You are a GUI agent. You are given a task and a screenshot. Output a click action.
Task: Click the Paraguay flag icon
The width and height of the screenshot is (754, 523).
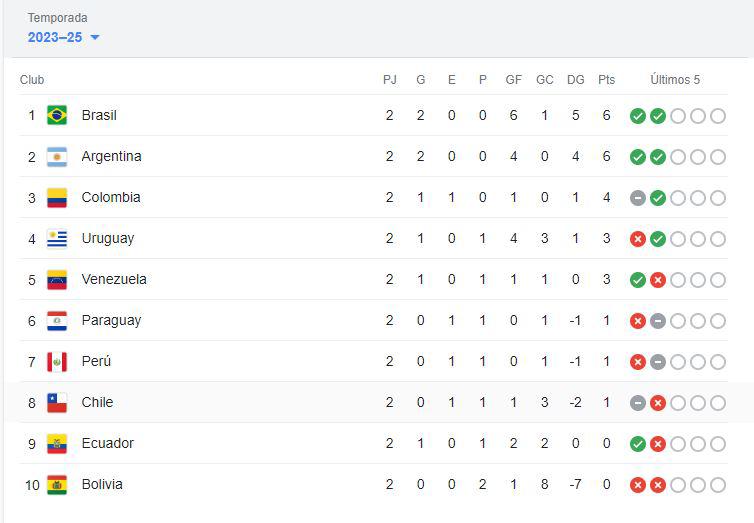(57, 321)
